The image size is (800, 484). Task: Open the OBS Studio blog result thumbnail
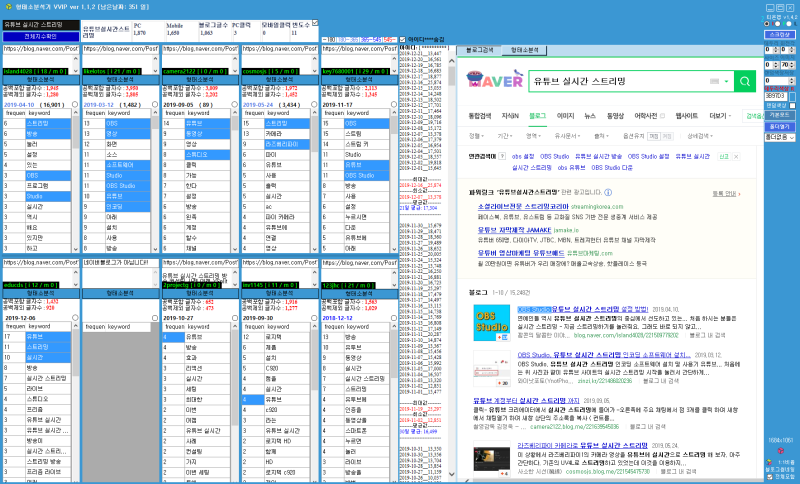(491, 323)
